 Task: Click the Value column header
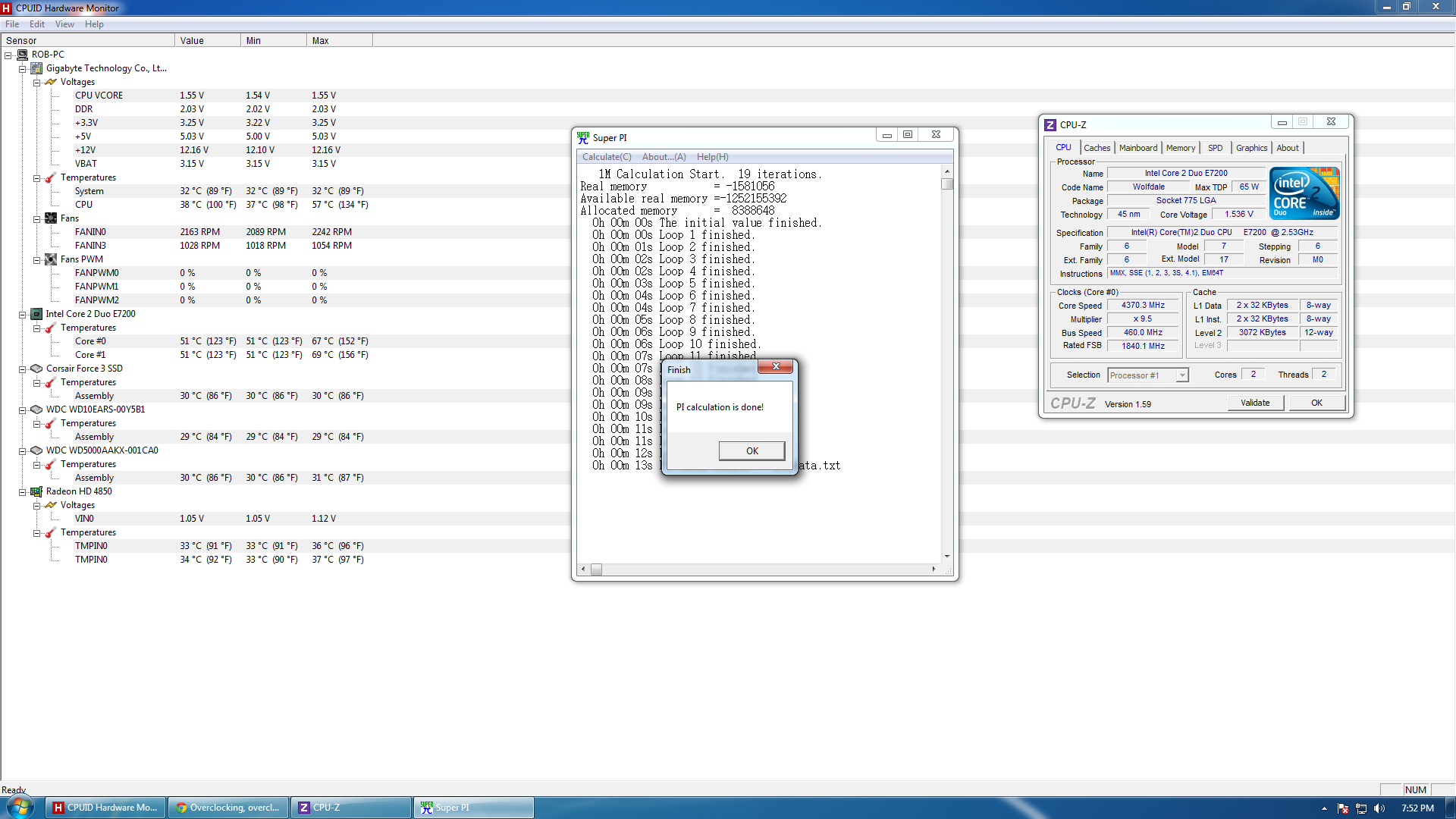[208, 41]
